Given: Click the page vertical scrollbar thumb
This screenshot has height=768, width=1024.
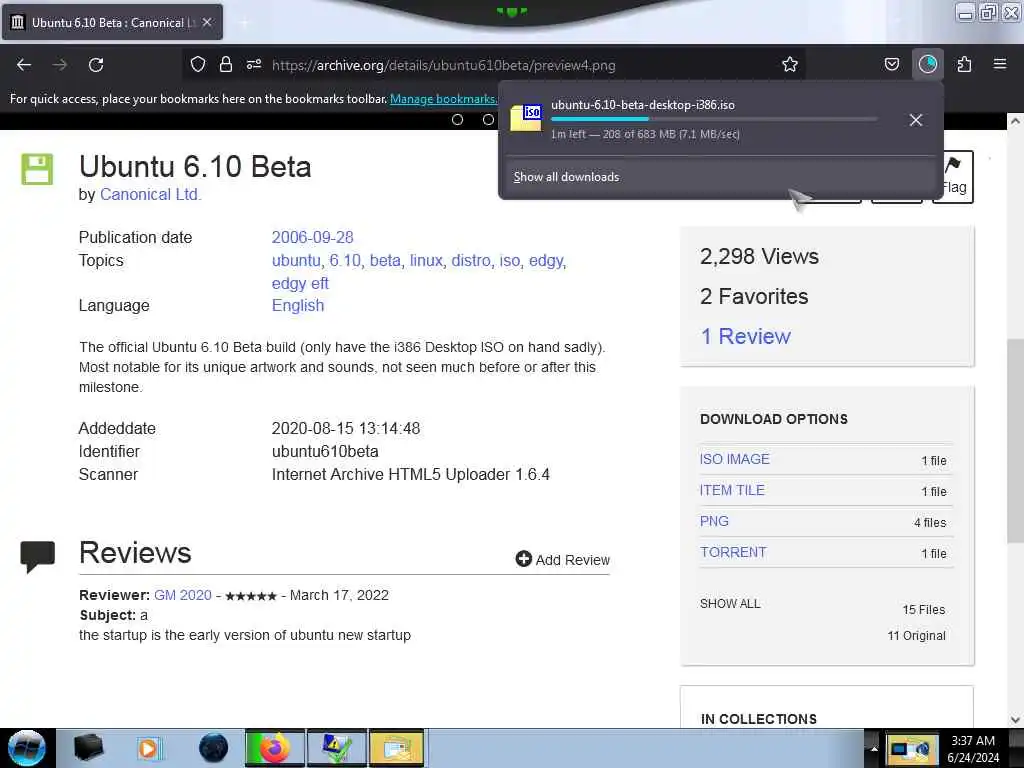Looking at the screenshot, I should (x=1015, y=441).
